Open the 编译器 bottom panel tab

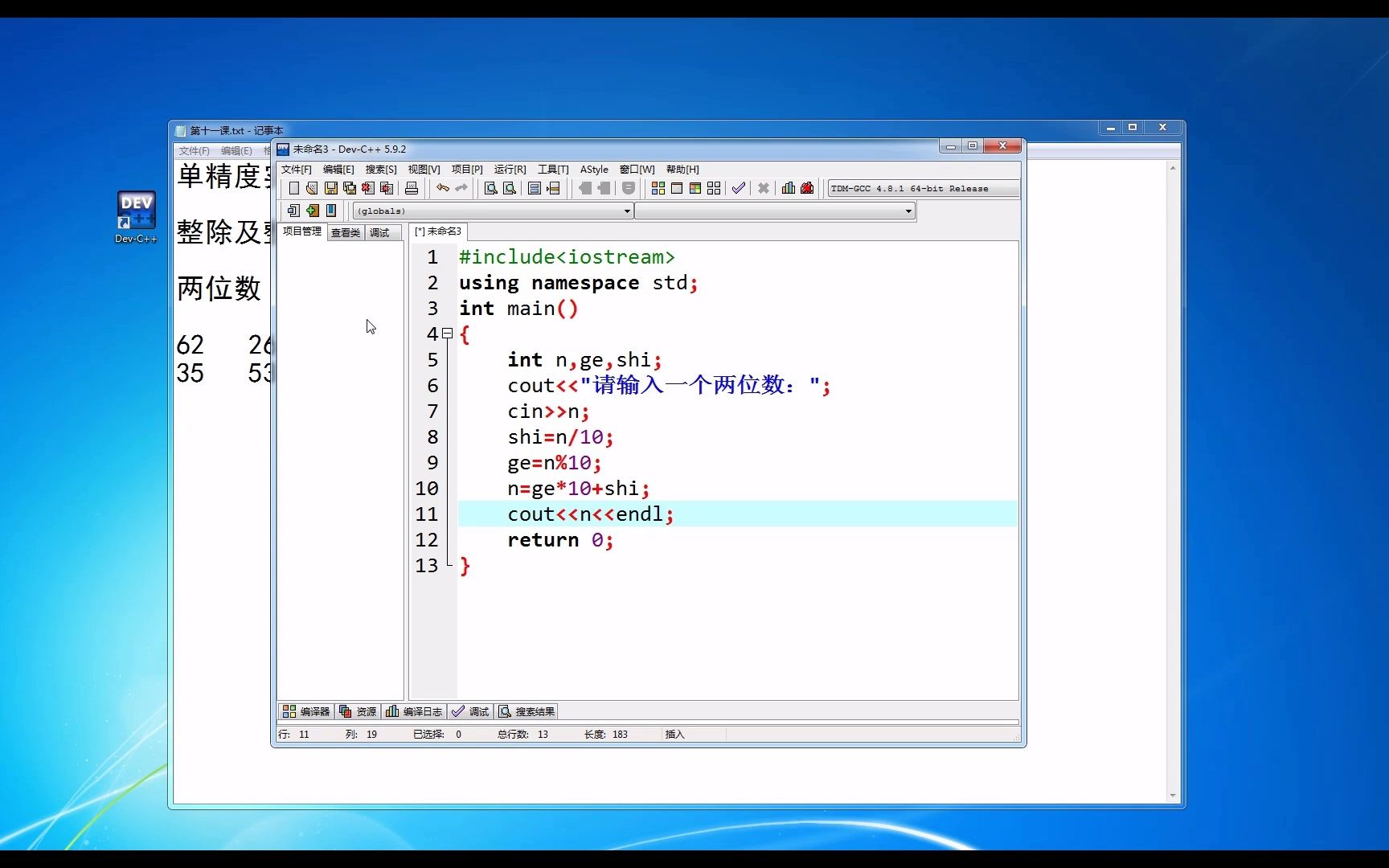306,711
